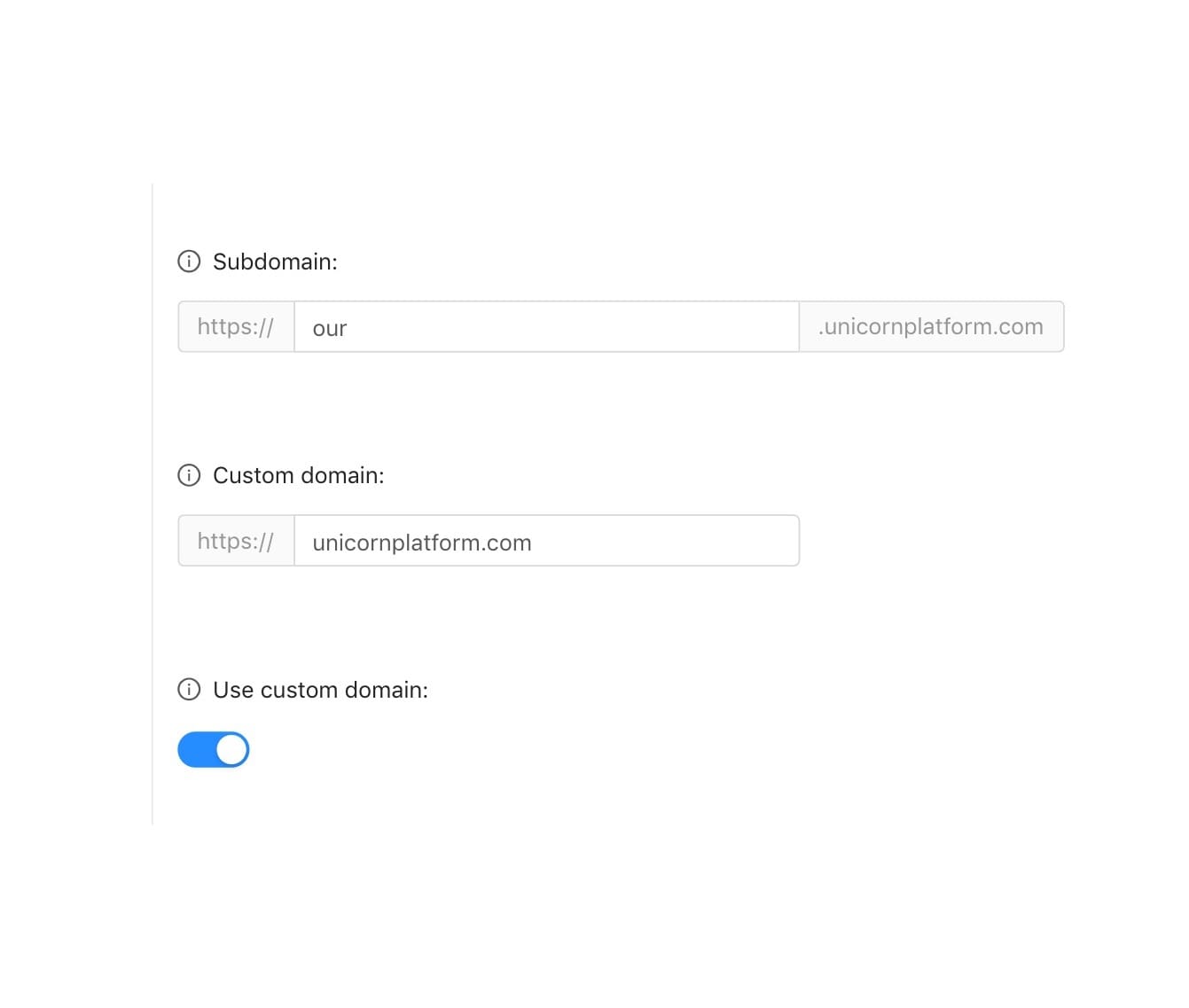Click "unicornplatform.com" text in Custom domain field
1189x1008 pixels.
[422, 543]
